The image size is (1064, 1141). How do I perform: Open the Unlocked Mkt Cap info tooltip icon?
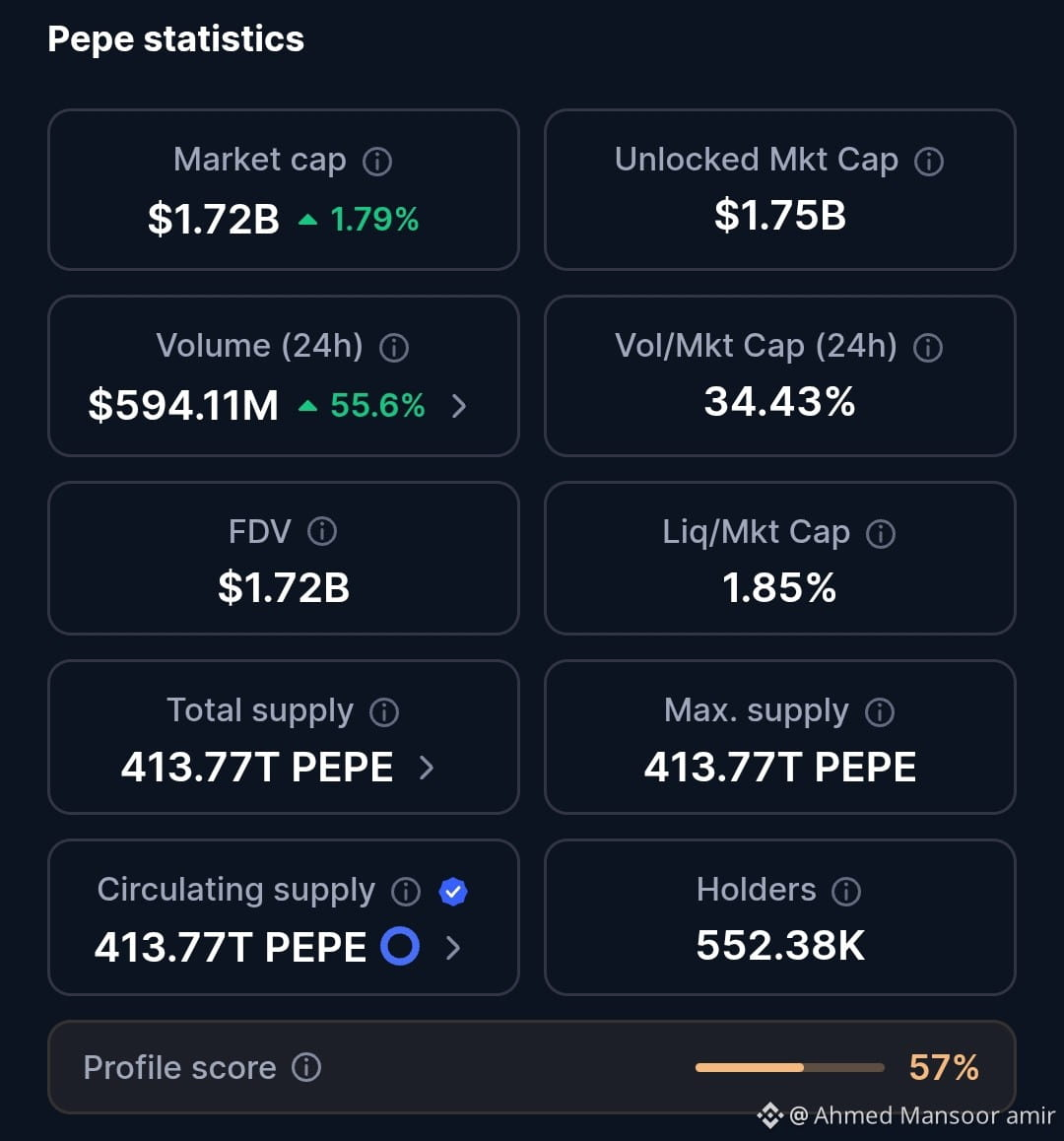929,161
